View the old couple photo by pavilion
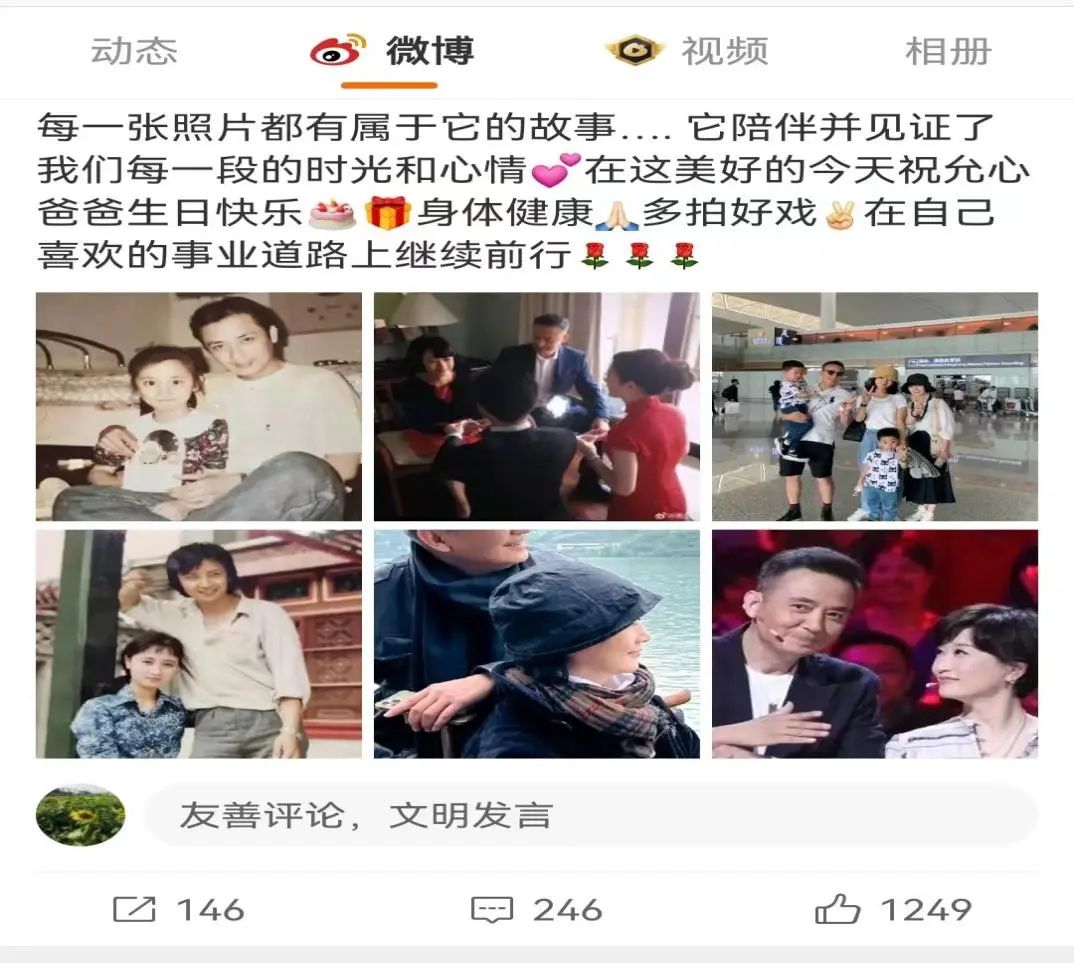1074x963 pixels. tap(199, 644)
